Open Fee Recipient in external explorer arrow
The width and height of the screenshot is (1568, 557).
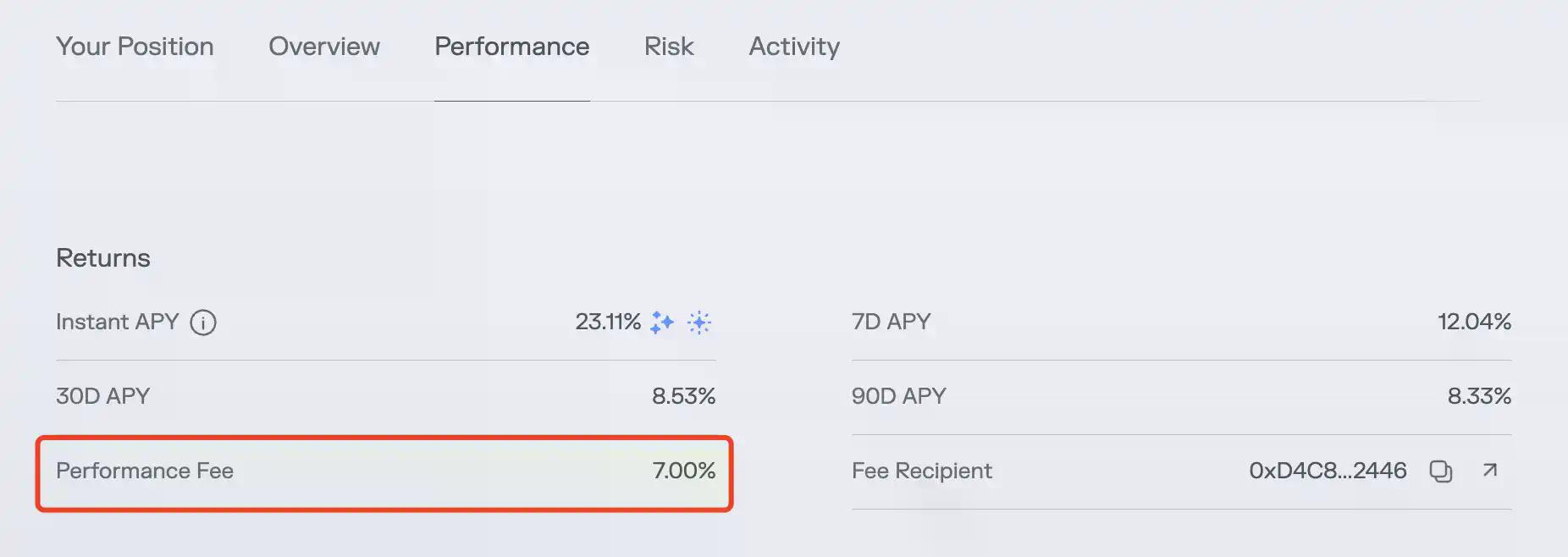[1490, 470]
